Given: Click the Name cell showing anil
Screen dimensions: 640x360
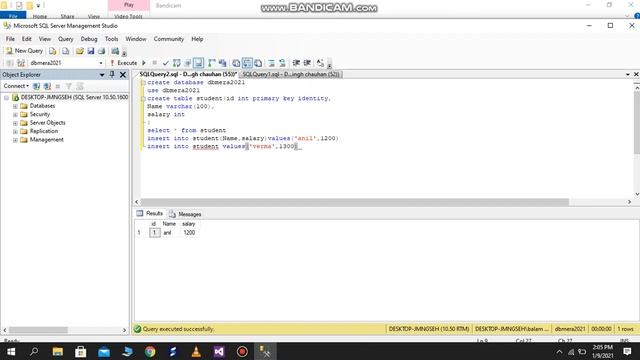Looking at the screenshot, I should pos(168,233).
